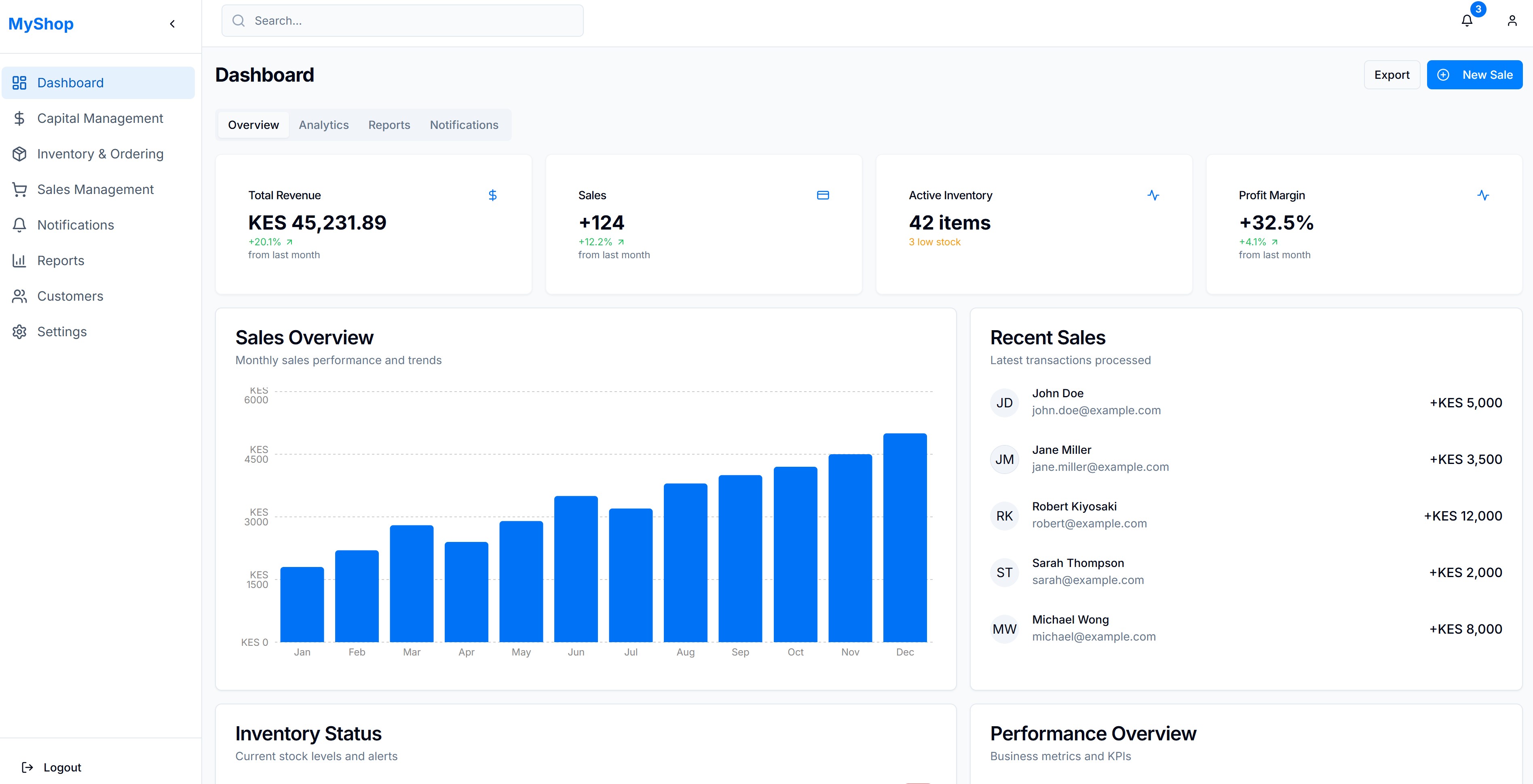Screen dimensions: 1533x784
Task: Click the JD avatar for John Doe
Action: coord(1004,403)
